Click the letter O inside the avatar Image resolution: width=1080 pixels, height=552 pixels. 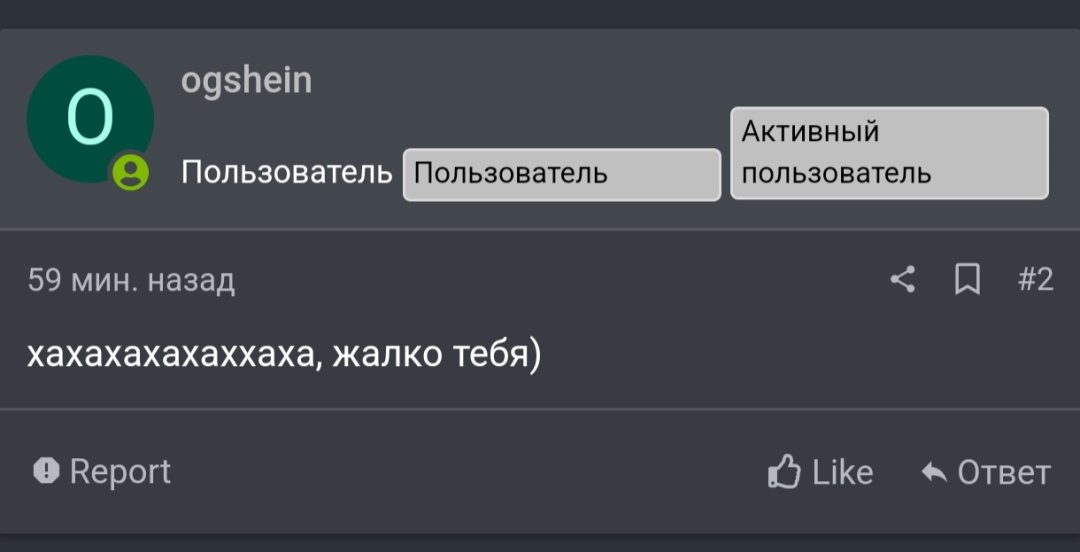[x=90, y=118]
